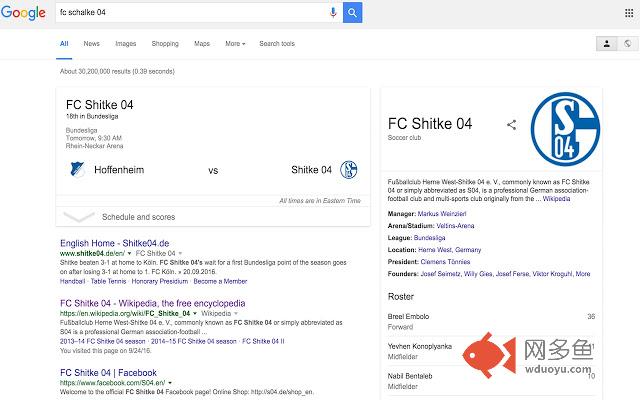Switch to the Images tab
The height and width of the screenshot is (400, 640).
(125, 44)
